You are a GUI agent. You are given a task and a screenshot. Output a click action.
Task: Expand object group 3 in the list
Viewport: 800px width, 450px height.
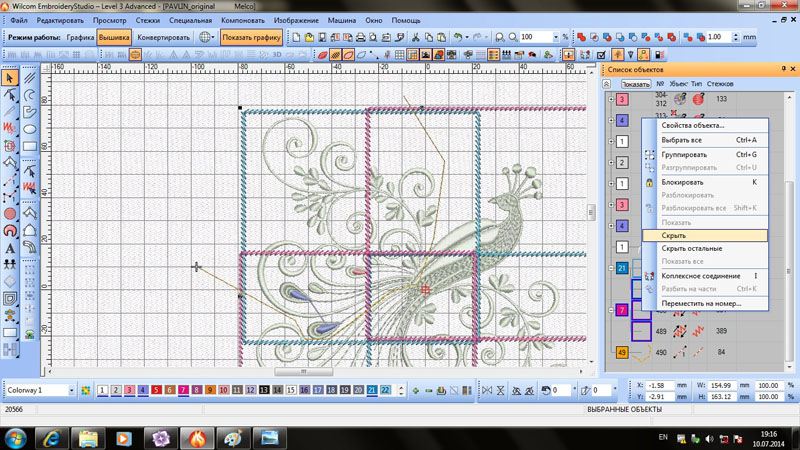(x=611, y=100)
